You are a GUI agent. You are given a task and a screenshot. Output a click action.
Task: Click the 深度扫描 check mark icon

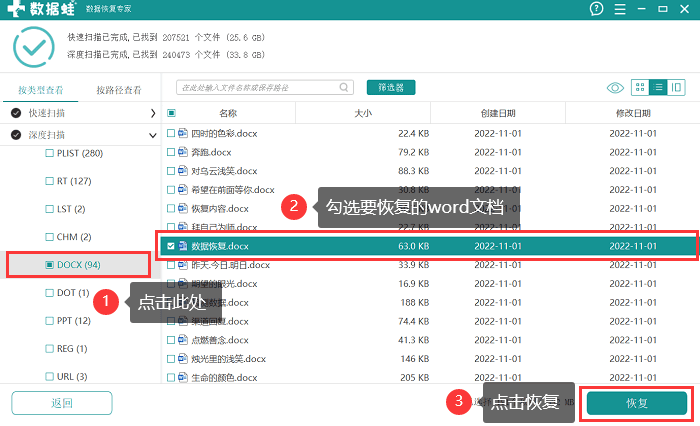(16, 134)
